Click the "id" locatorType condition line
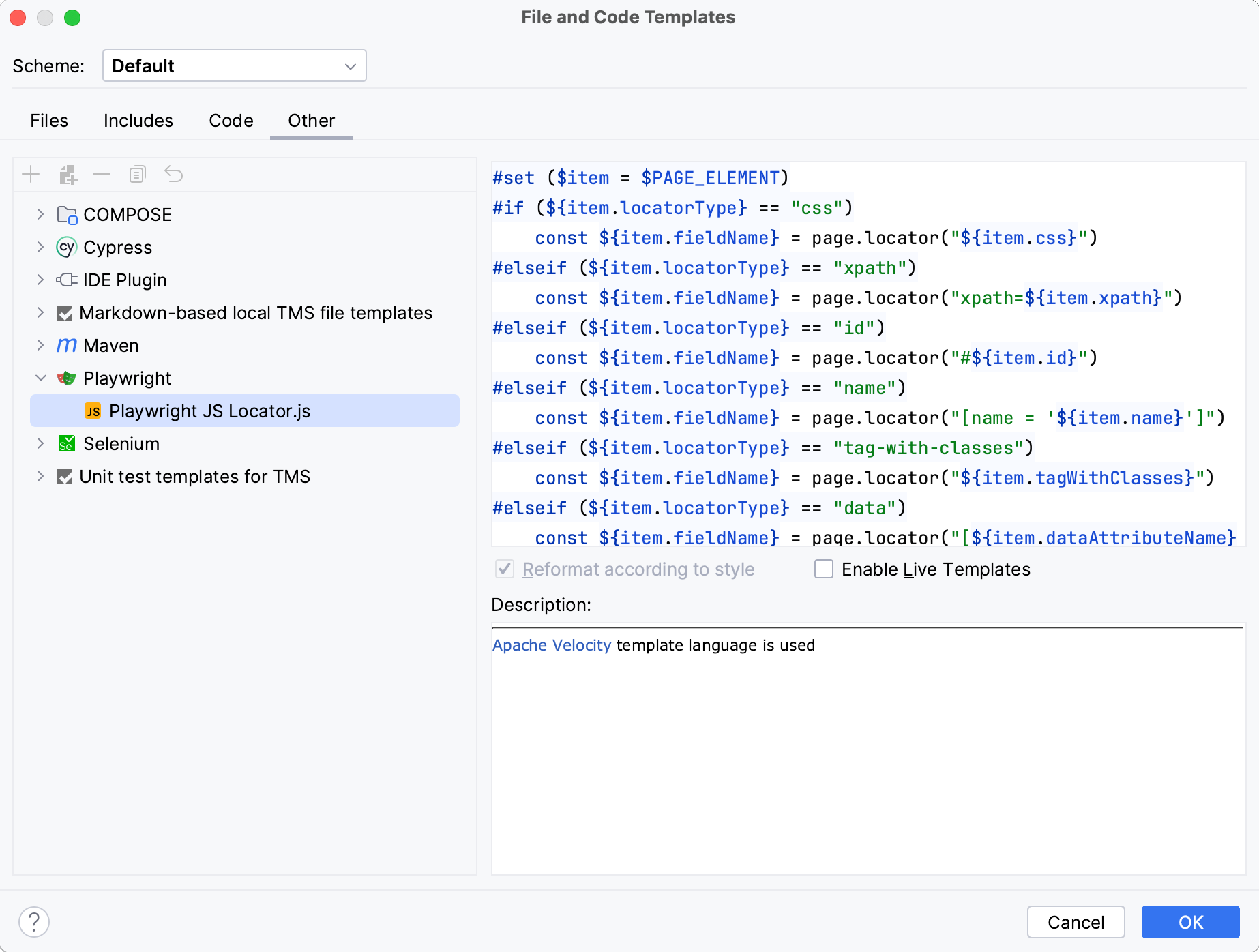 pyautogui.click(x=689, y=328)
